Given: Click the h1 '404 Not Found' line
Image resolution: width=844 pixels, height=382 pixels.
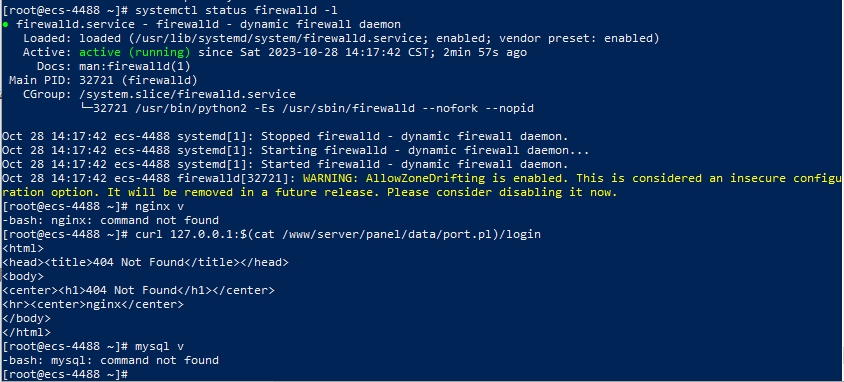Looking at the screenshot, I should (x=138, y=291).
